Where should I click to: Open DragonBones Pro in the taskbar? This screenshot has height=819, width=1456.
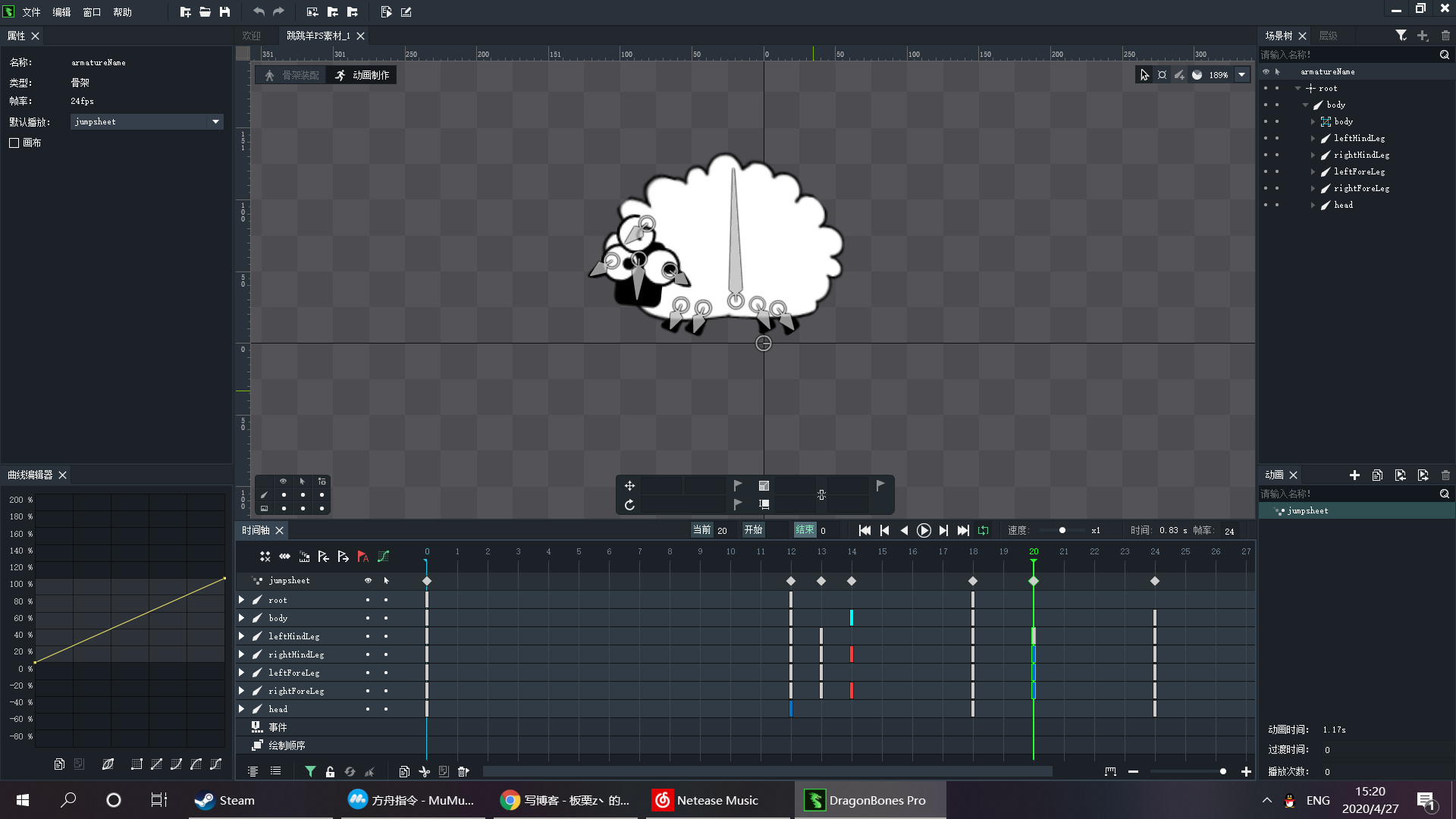pos(870,800)
